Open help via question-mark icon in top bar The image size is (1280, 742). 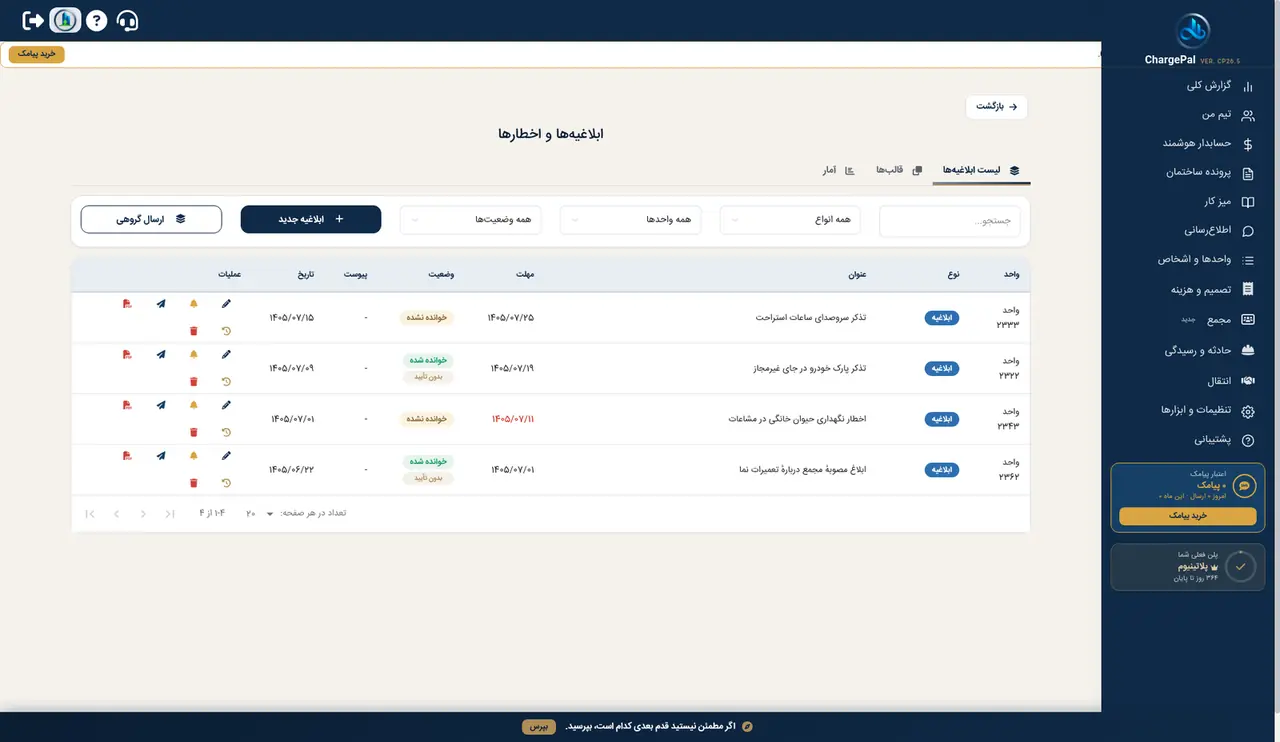[96, 20]
